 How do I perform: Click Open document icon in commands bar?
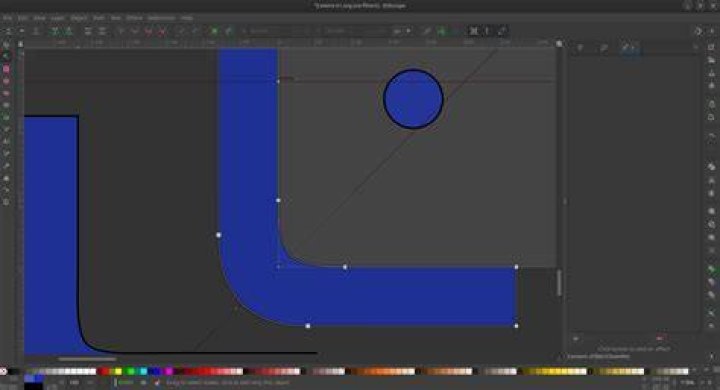click(x=711, y=60)
